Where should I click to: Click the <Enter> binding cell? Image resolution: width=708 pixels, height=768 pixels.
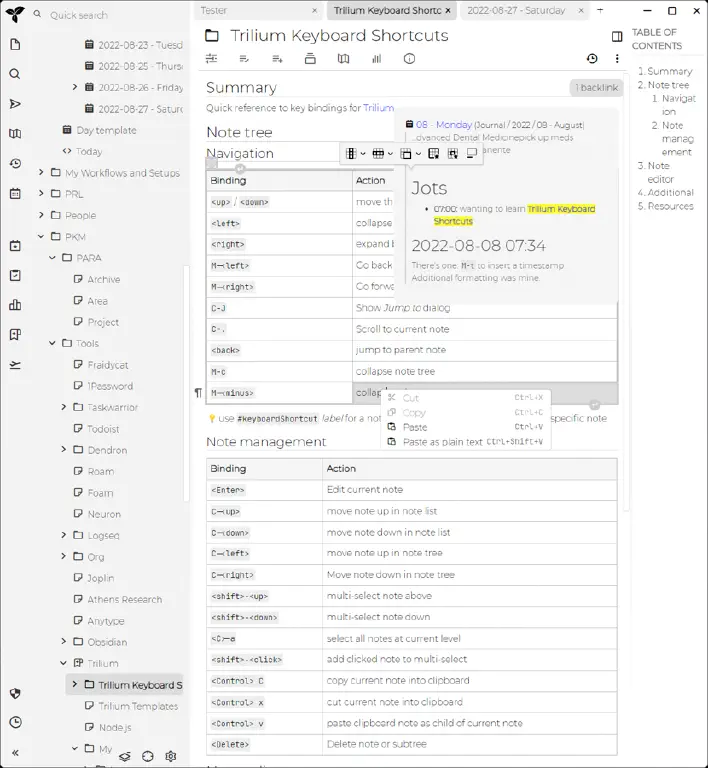[264, 489]
